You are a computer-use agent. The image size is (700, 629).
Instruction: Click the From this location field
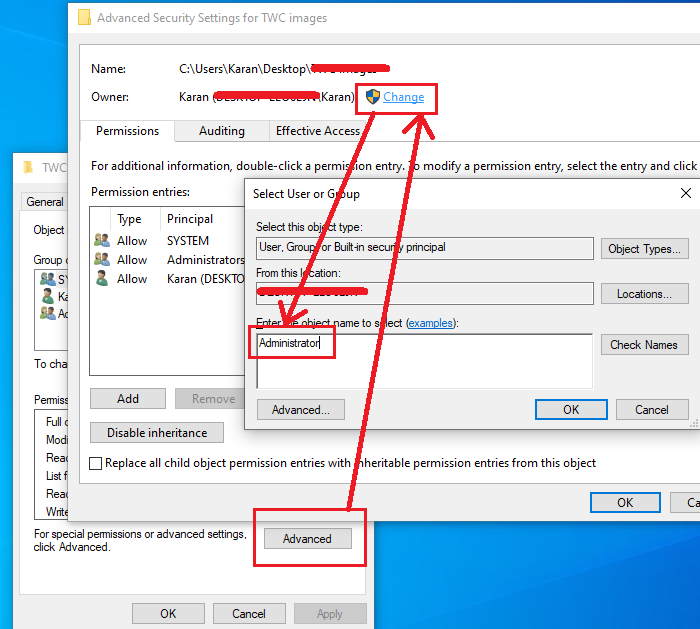(425, 293)
